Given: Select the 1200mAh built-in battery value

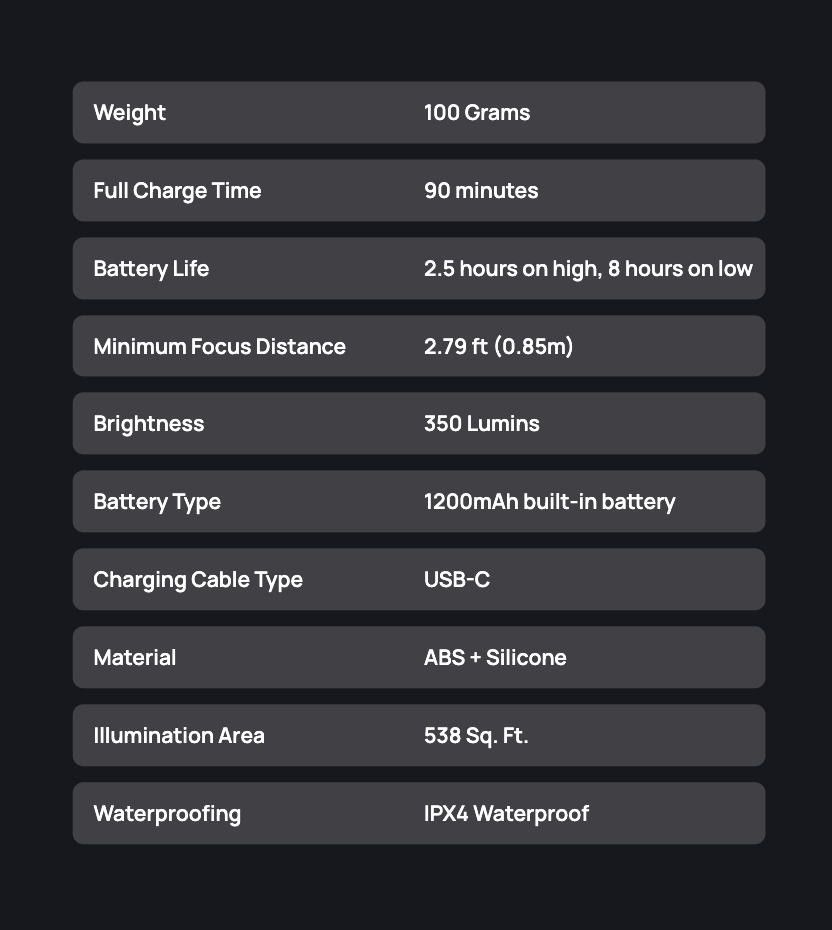Looking at the screenshot, I should pos(549,502).
